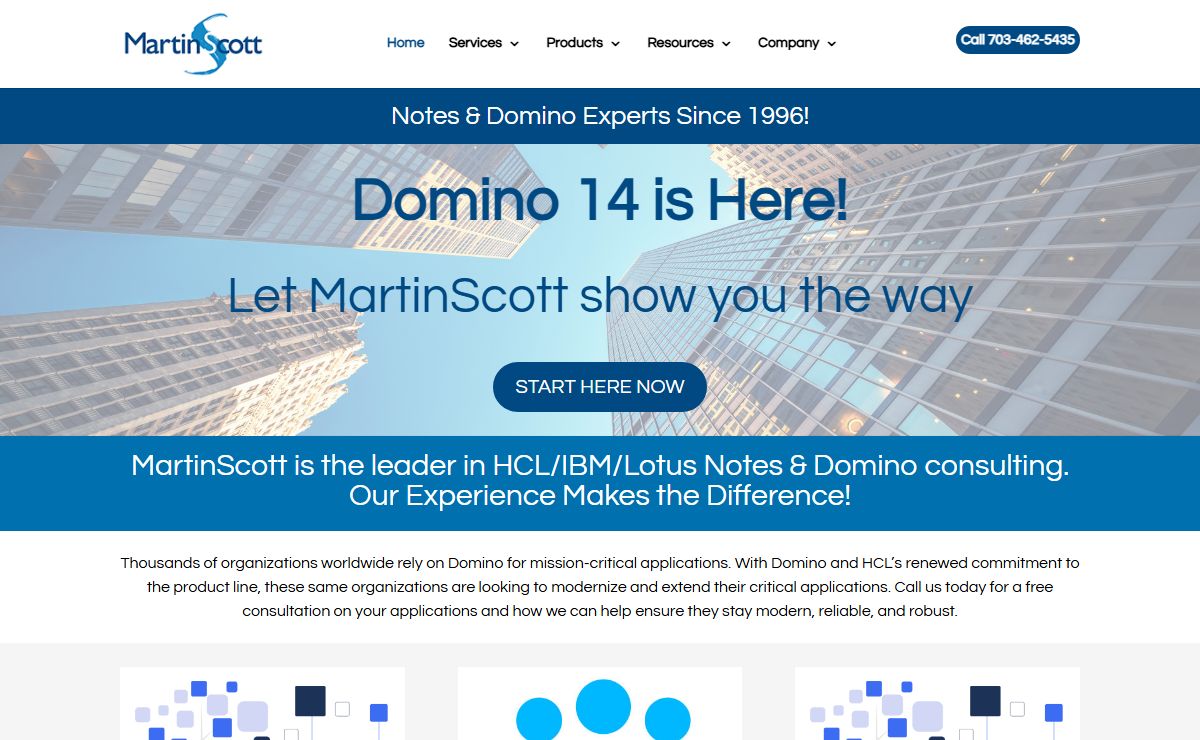Go to the Home navigation item
The width and height of the screenshot is (1200, 740).
(x=405, y=43)
